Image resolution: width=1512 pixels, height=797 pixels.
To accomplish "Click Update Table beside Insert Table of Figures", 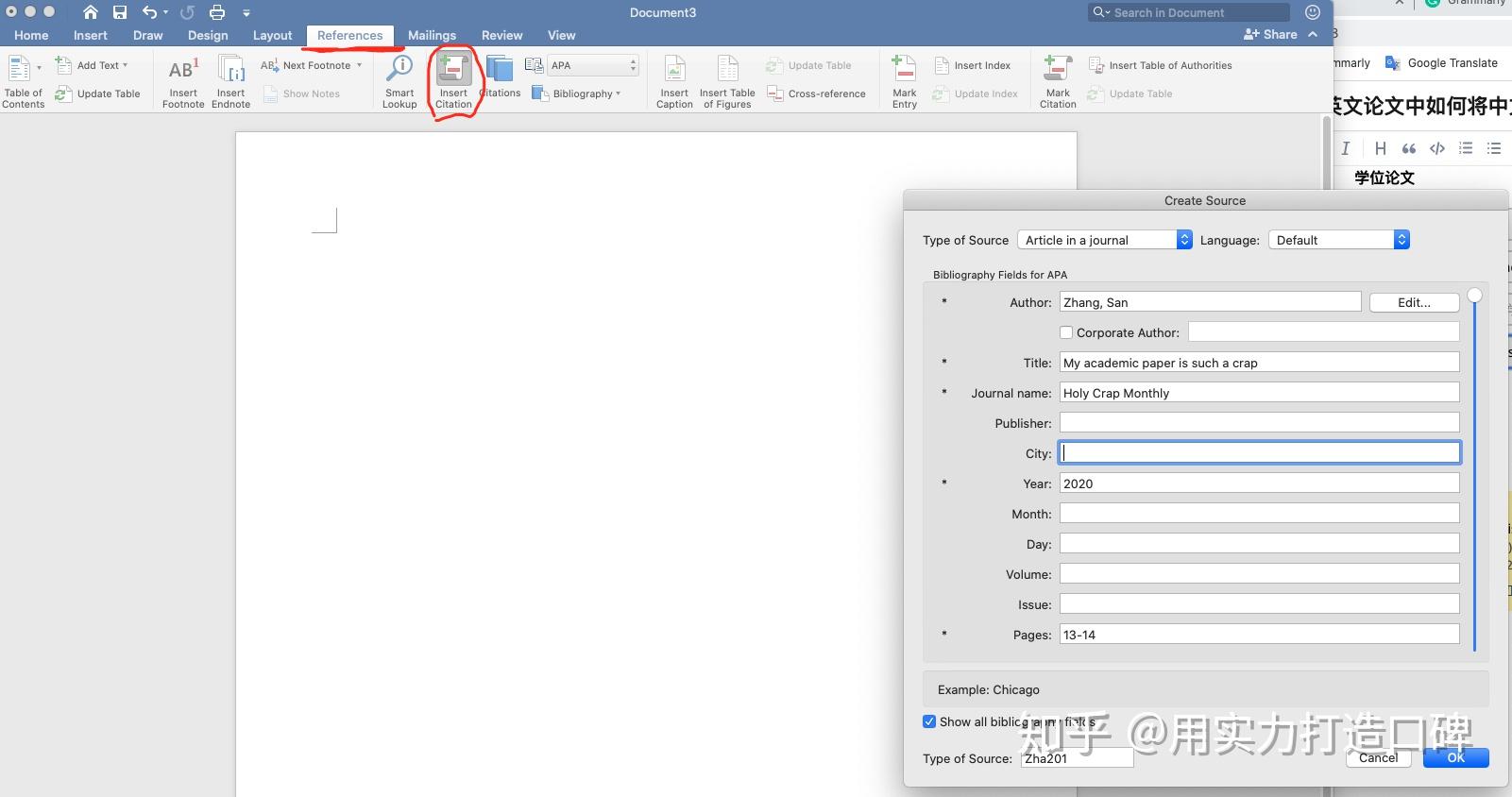I will [808, 65].
